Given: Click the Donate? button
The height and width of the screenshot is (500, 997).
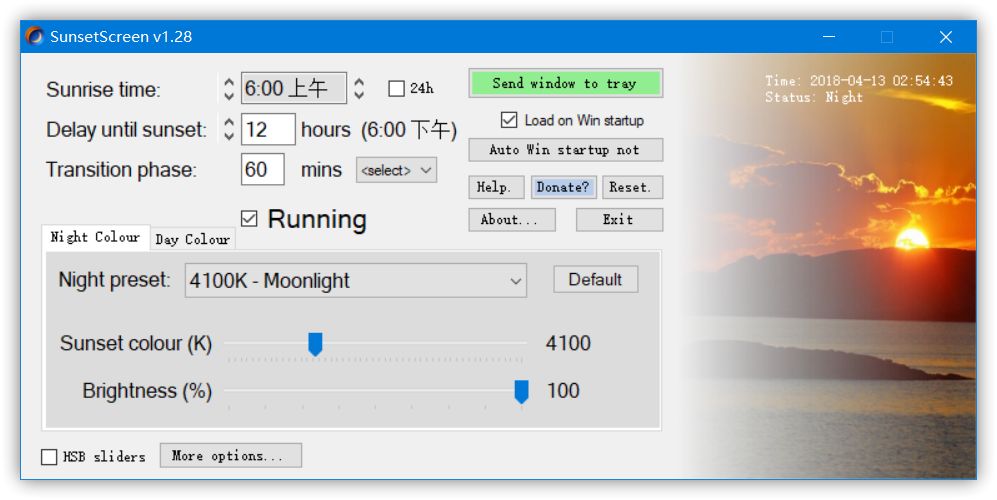Looking at the screenshot, I should pyautogui.click(x=563, y=187).
